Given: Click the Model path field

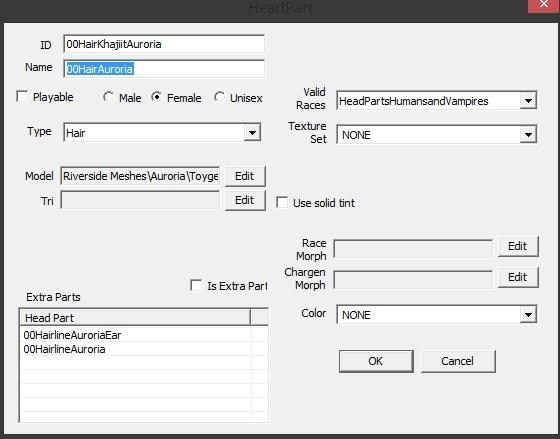Looking at the screenshot, I should point(140,176).
